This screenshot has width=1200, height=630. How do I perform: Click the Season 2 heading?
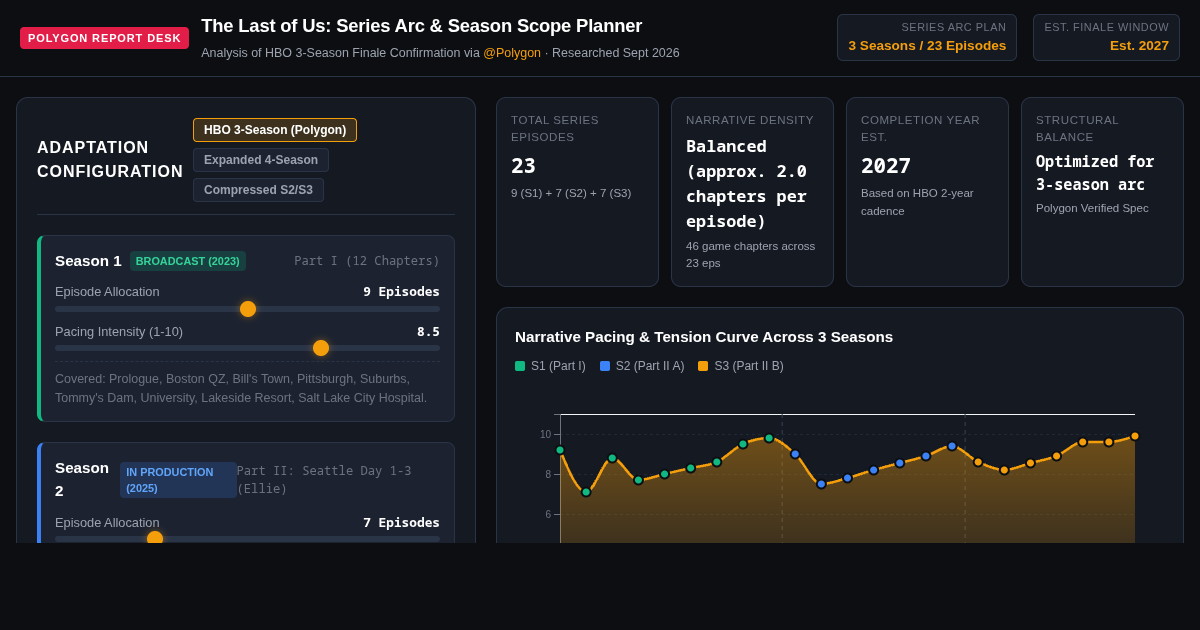82,479
